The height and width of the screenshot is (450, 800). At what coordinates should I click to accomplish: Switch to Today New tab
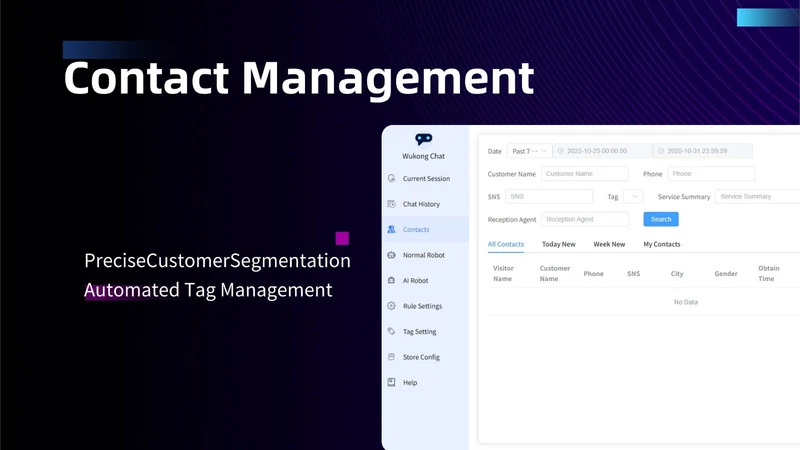[x=559, y=244]
